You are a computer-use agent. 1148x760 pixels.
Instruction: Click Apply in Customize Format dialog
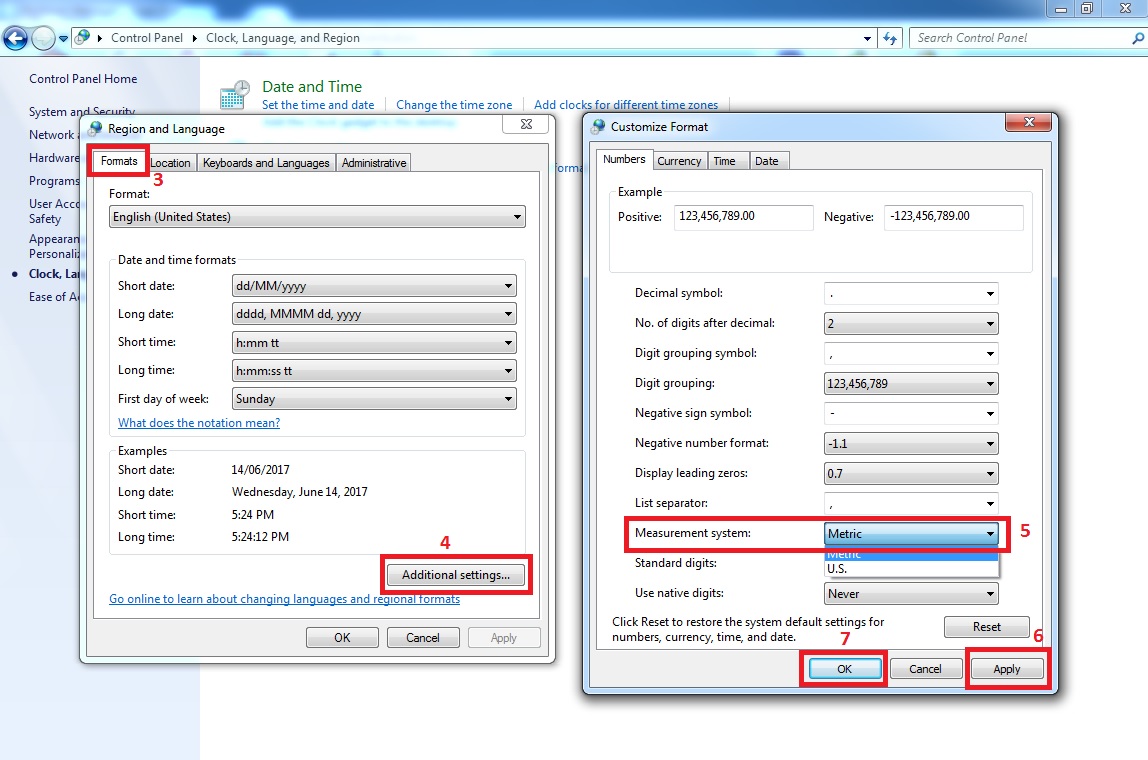point(1006,669)
